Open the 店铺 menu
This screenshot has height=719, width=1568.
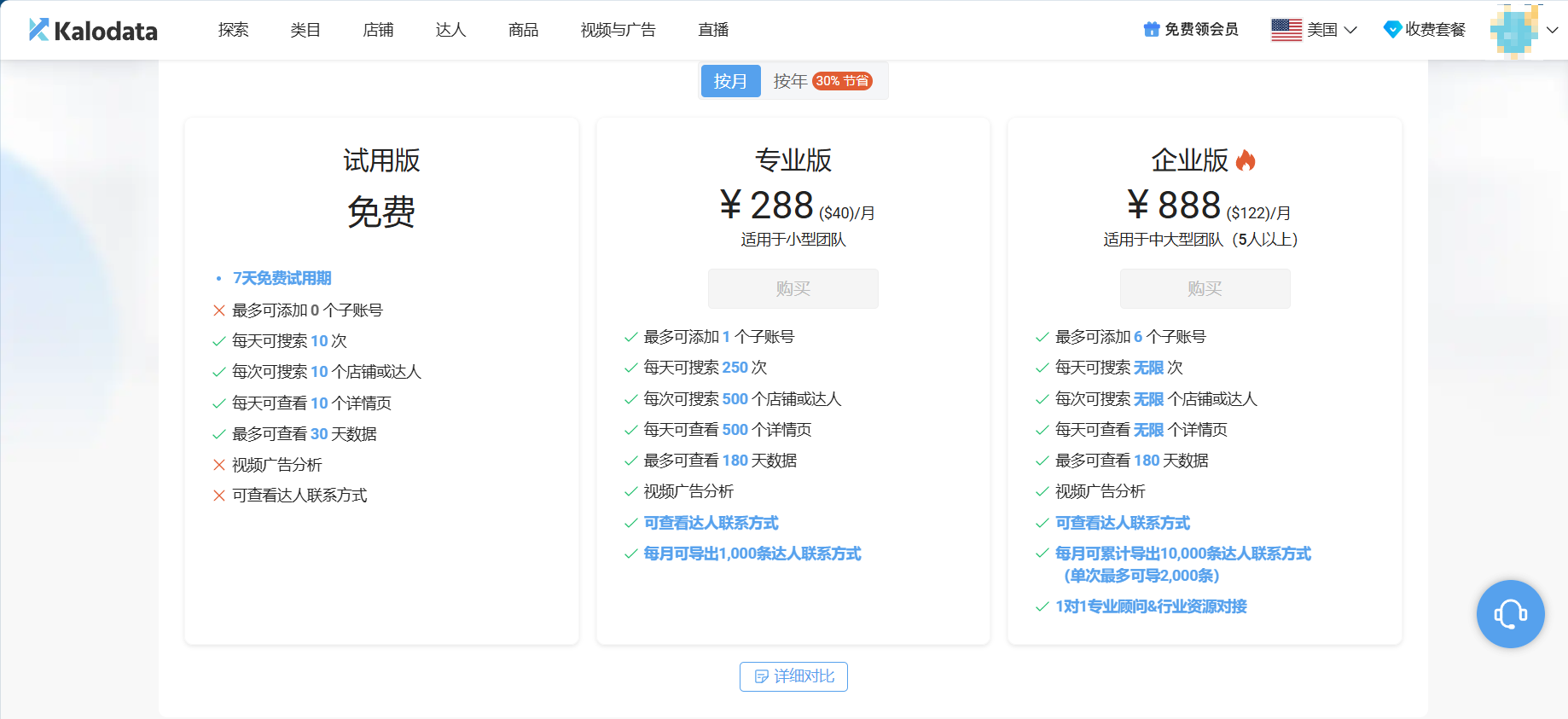point(378,30)
